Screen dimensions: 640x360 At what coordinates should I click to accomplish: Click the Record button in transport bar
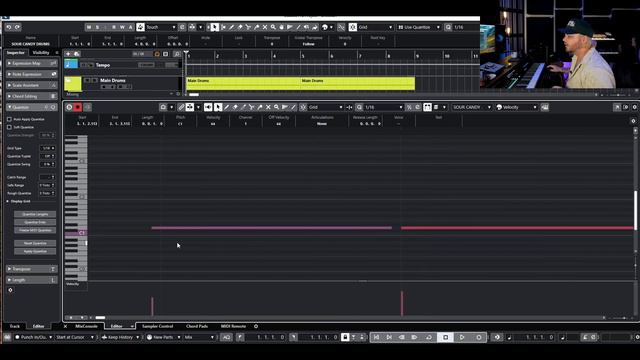tap(479, 337)
